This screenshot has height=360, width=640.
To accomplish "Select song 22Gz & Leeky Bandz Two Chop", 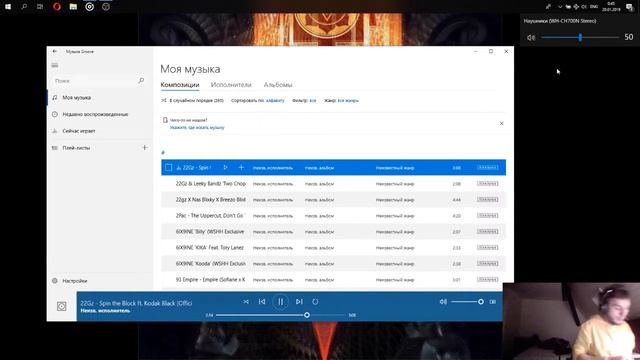I will tap(333, 184).
